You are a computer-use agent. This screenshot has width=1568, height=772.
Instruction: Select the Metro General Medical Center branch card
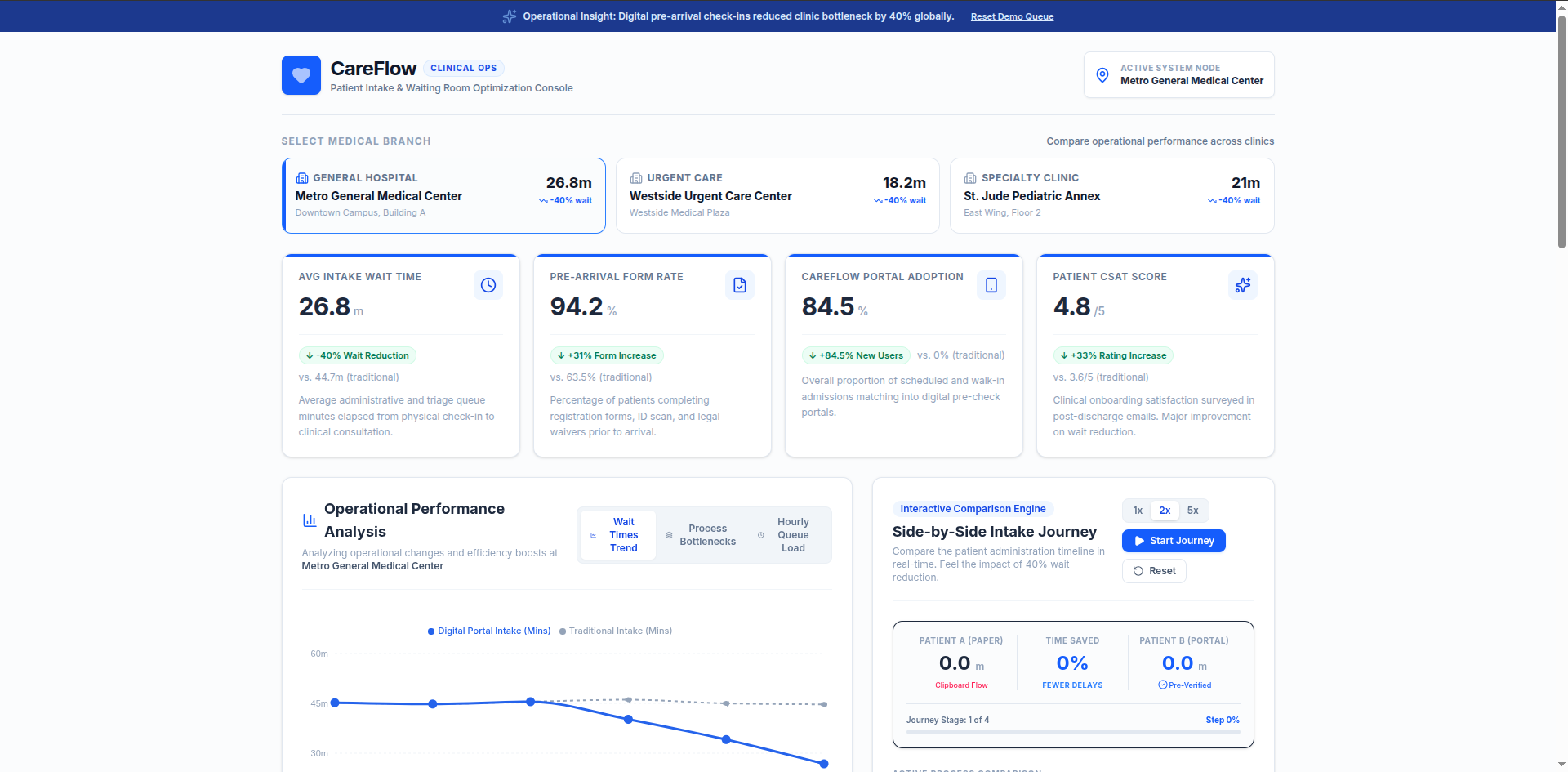(x=444, y=195)
